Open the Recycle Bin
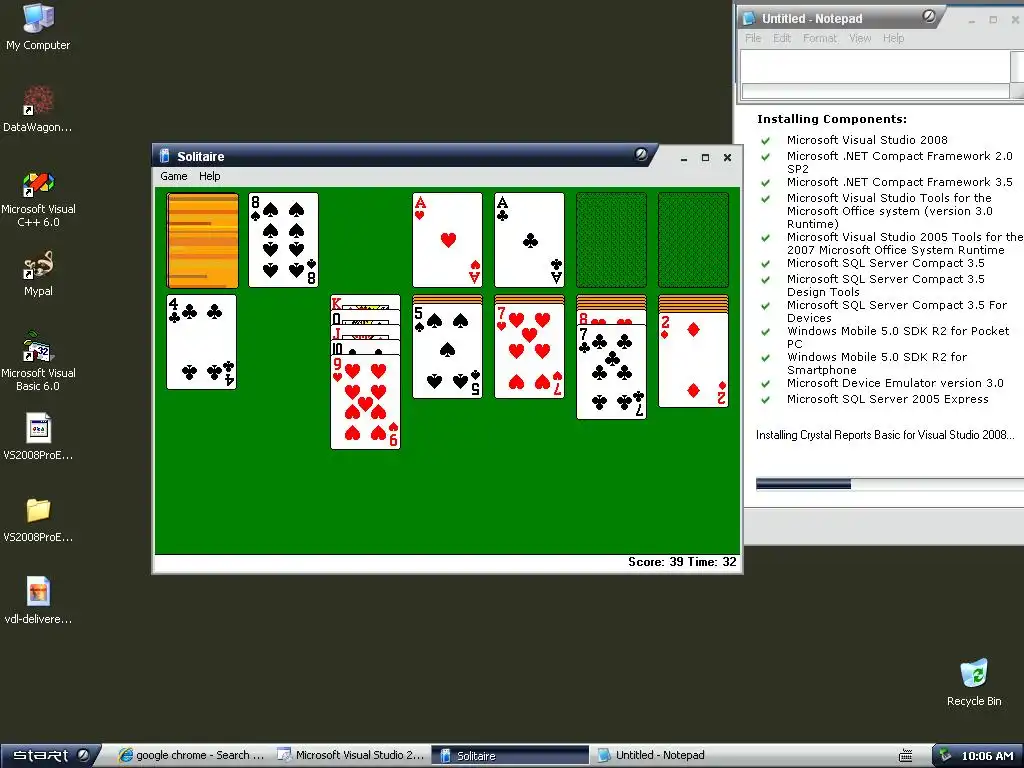Viewport: 1024px width, 768px height. click(974, 682)
